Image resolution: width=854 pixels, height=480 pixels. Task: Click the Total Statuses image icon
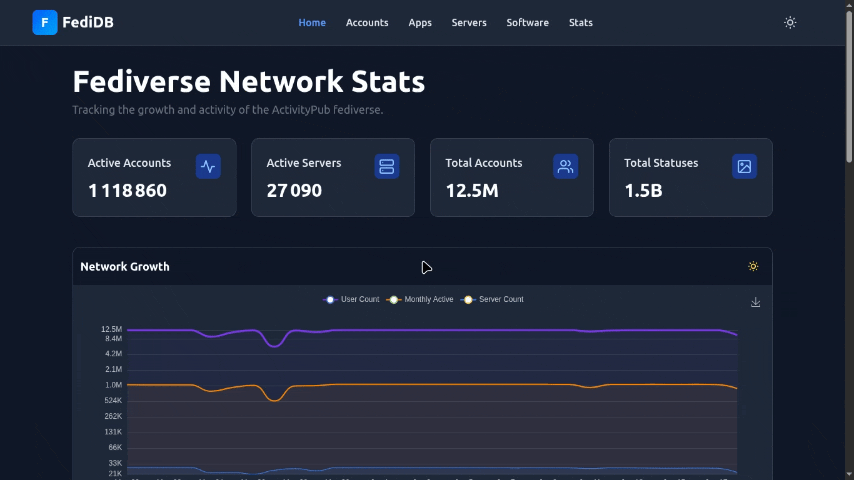pyautogui.click(x=744, y=167)
